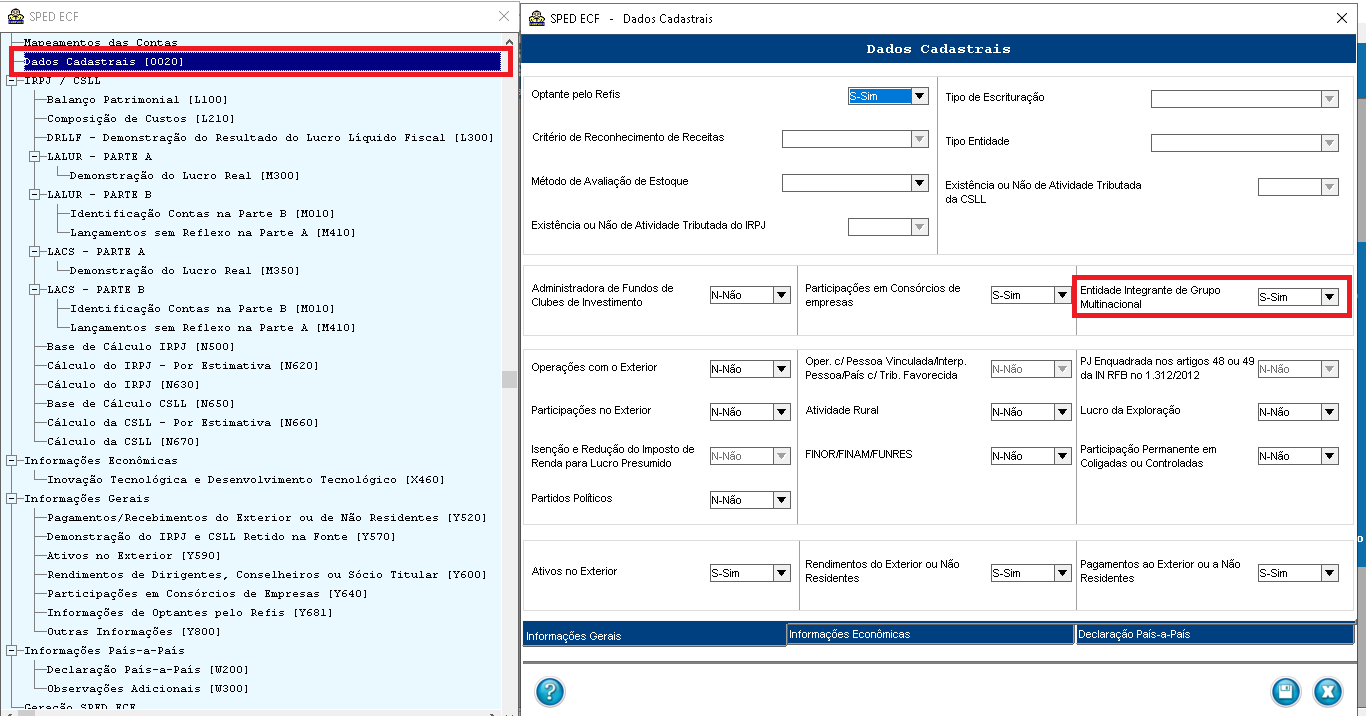The height and width of the screenshot is (716, 1372).
Task: Switch to the Declaração País-a-País tab
Action: [x=1215, y=634]
